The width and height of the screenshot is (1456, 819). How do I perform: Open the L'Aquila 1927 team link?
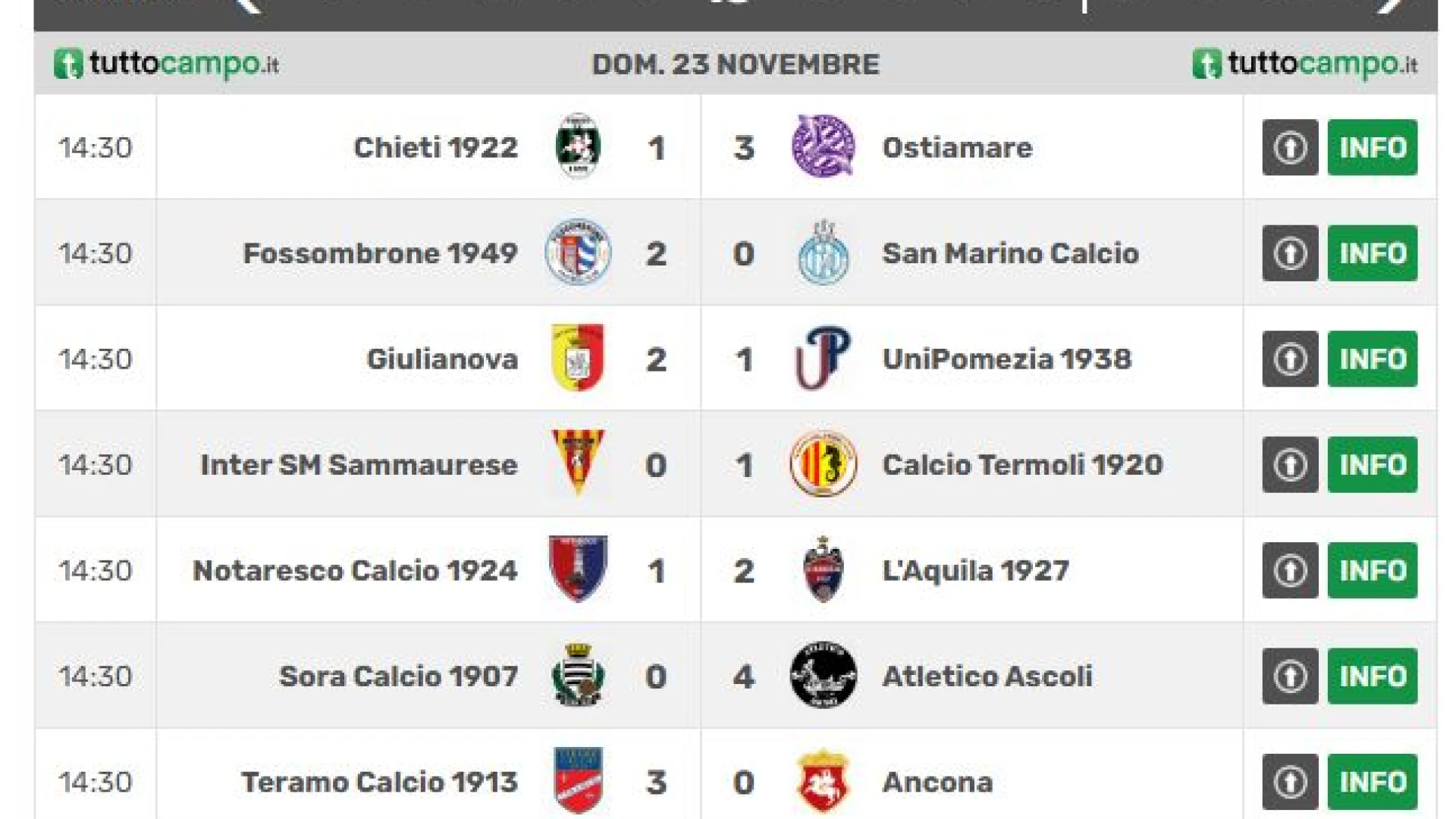975,570
